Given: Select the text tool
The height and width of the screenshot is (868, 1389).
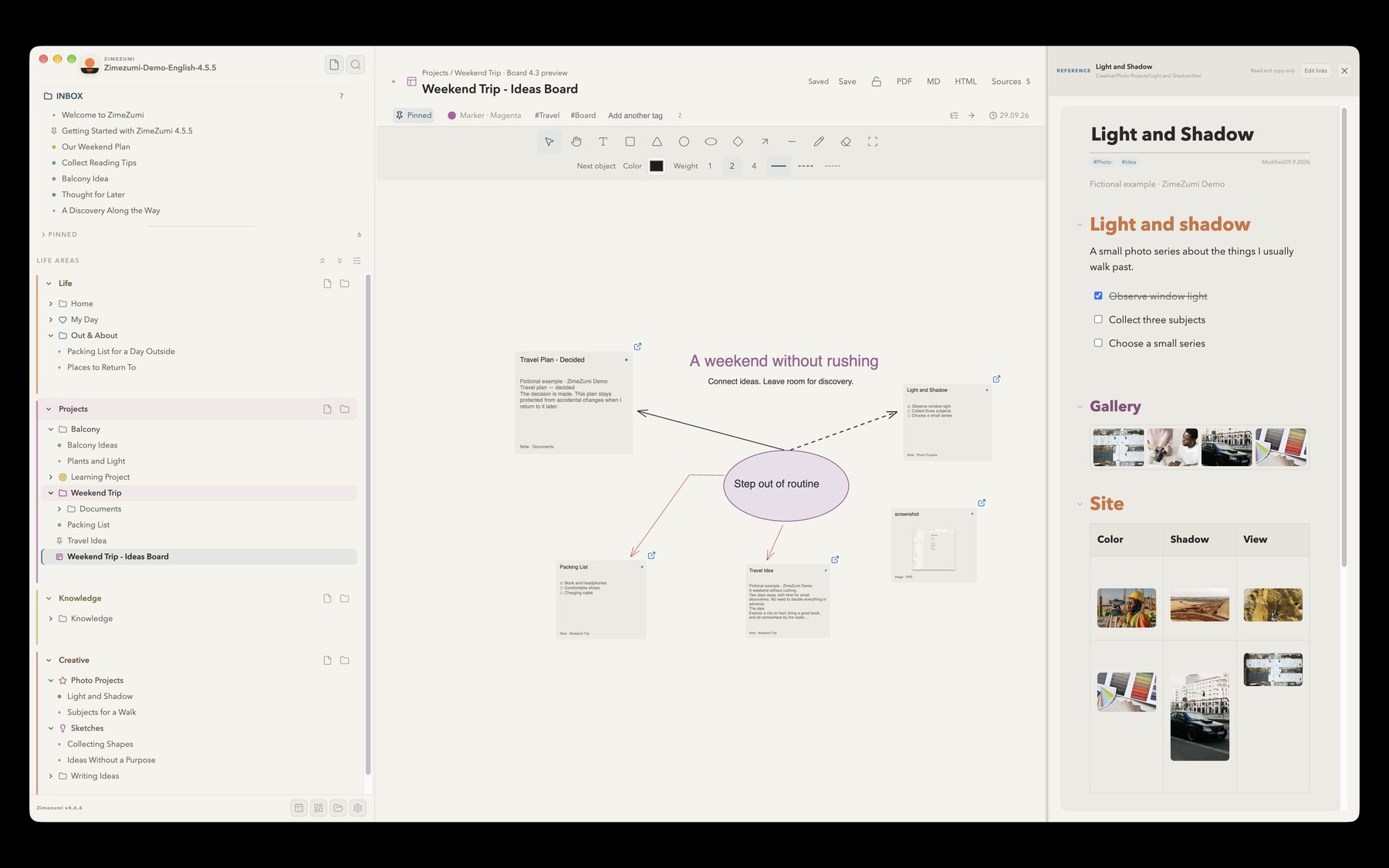Looking at the screenshot, I should pos(603,142).
